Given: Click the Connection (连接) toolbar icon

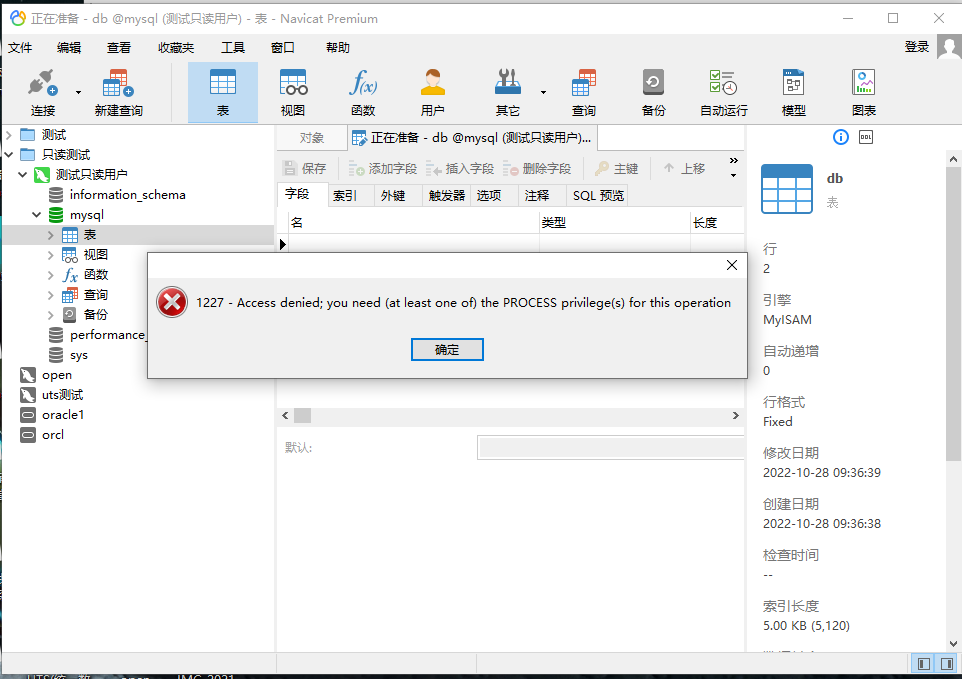Looking at the screenshot, I should [x=42, y=92].
